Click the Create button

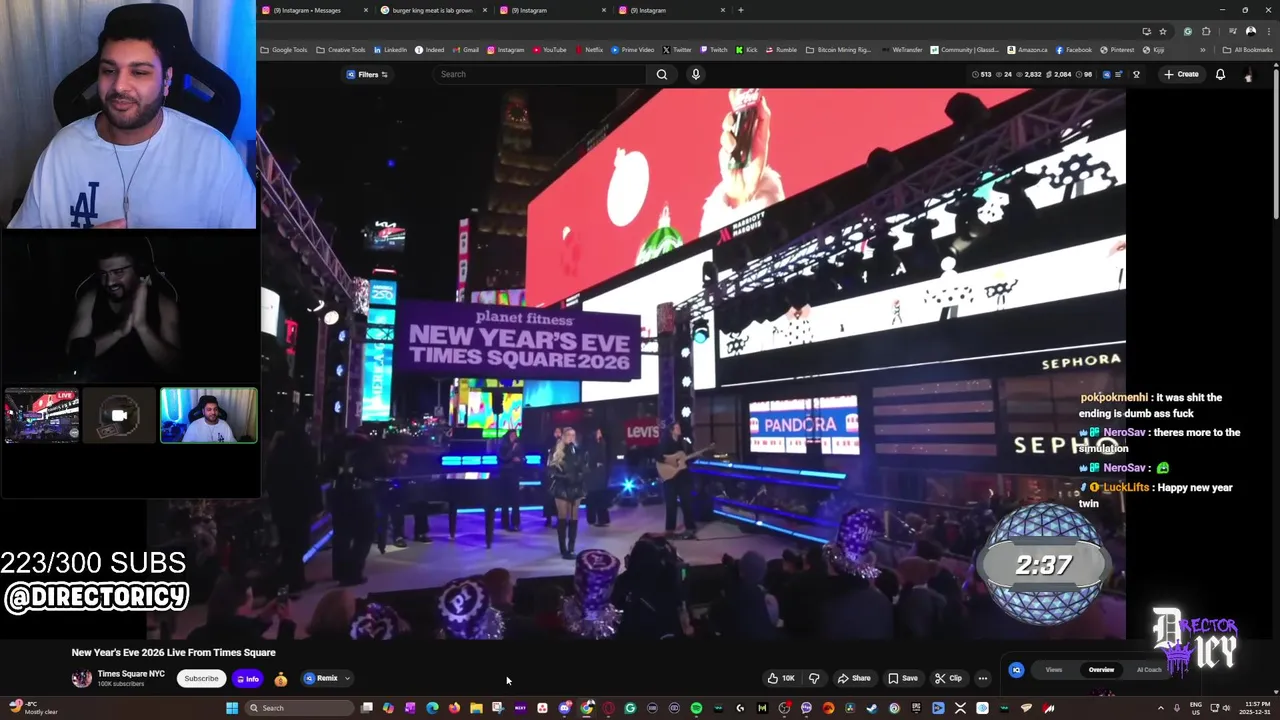(x=1180, y=74)
